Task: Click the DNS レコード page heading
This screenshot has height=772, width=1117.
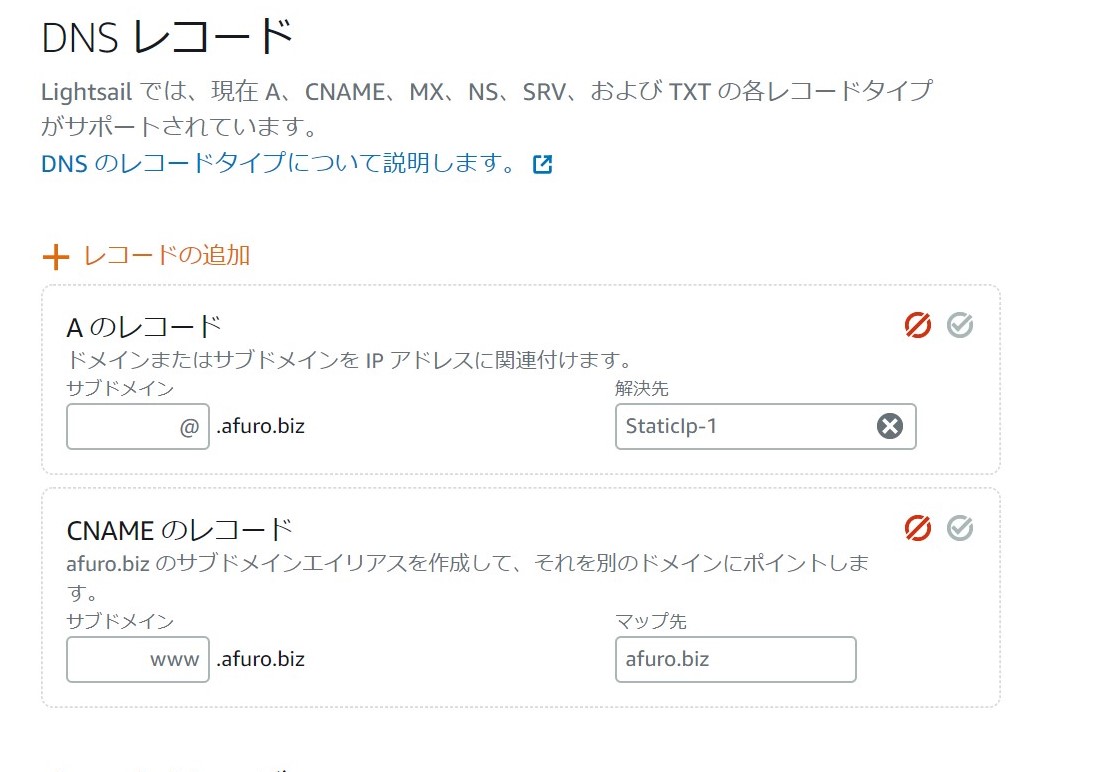Action: pyautogui.click(x=167, y=38)
